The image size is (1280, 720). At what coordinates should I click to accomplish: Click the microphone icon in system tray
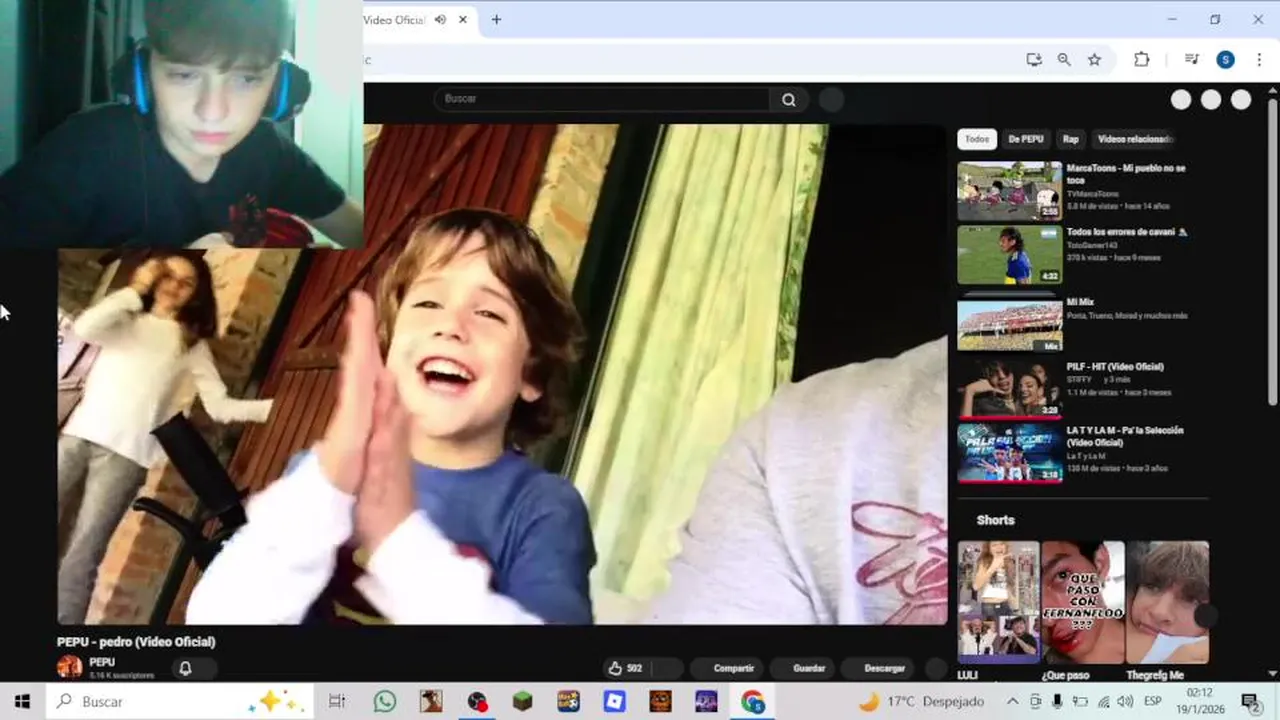point(1057,702)
